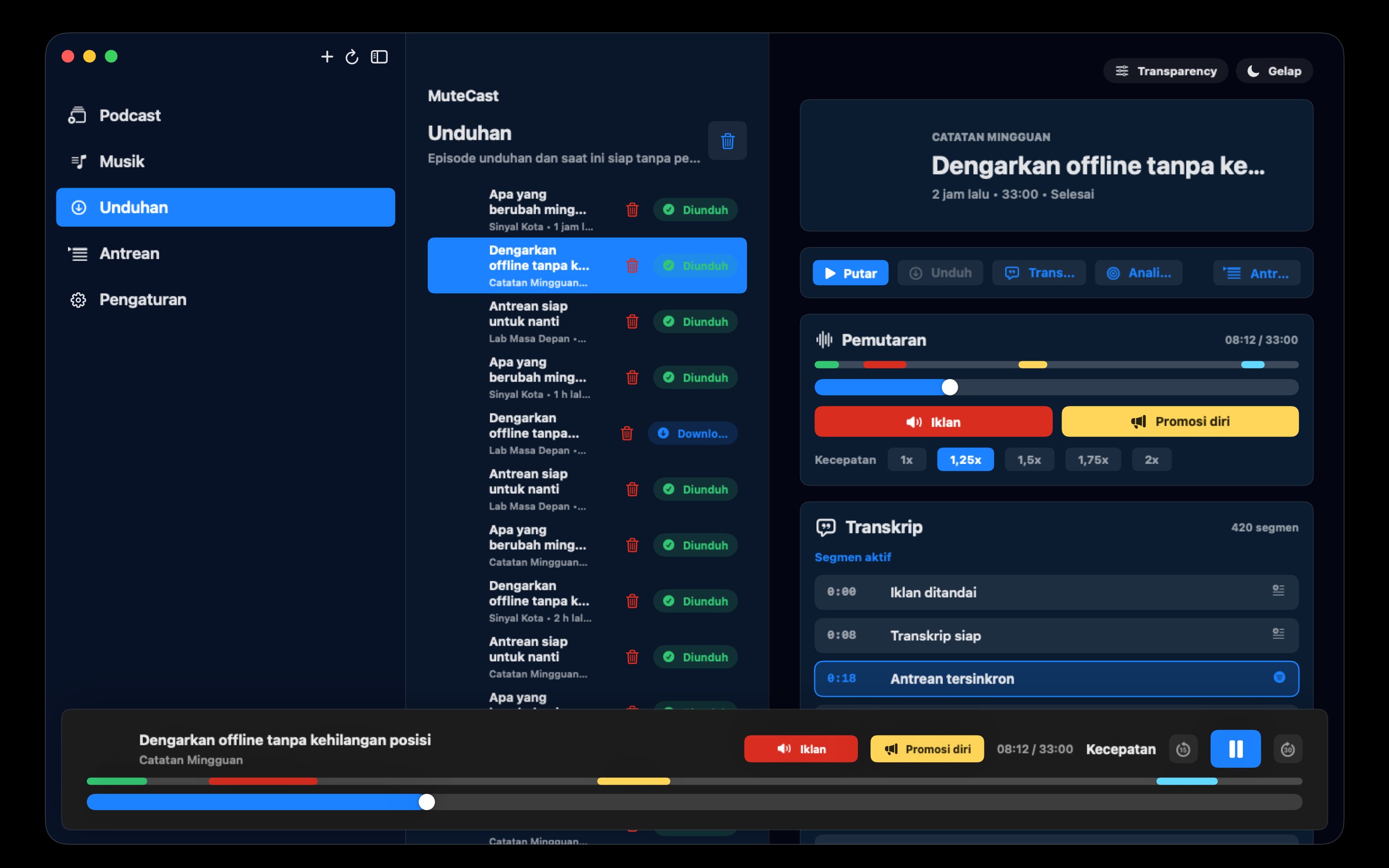Open Podcast in the sidebar
The width and height of the screenshot is (1389, 868).
[226, 115]
